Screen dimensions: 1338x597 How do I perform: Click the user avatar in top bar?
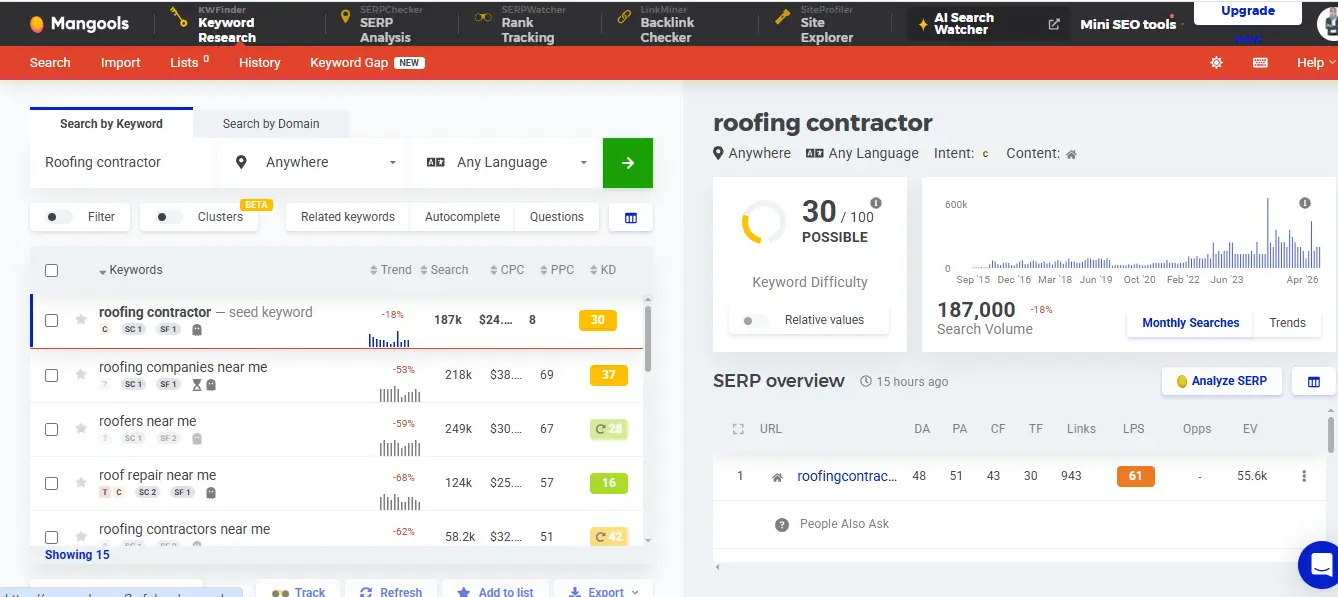(1328, 24)
